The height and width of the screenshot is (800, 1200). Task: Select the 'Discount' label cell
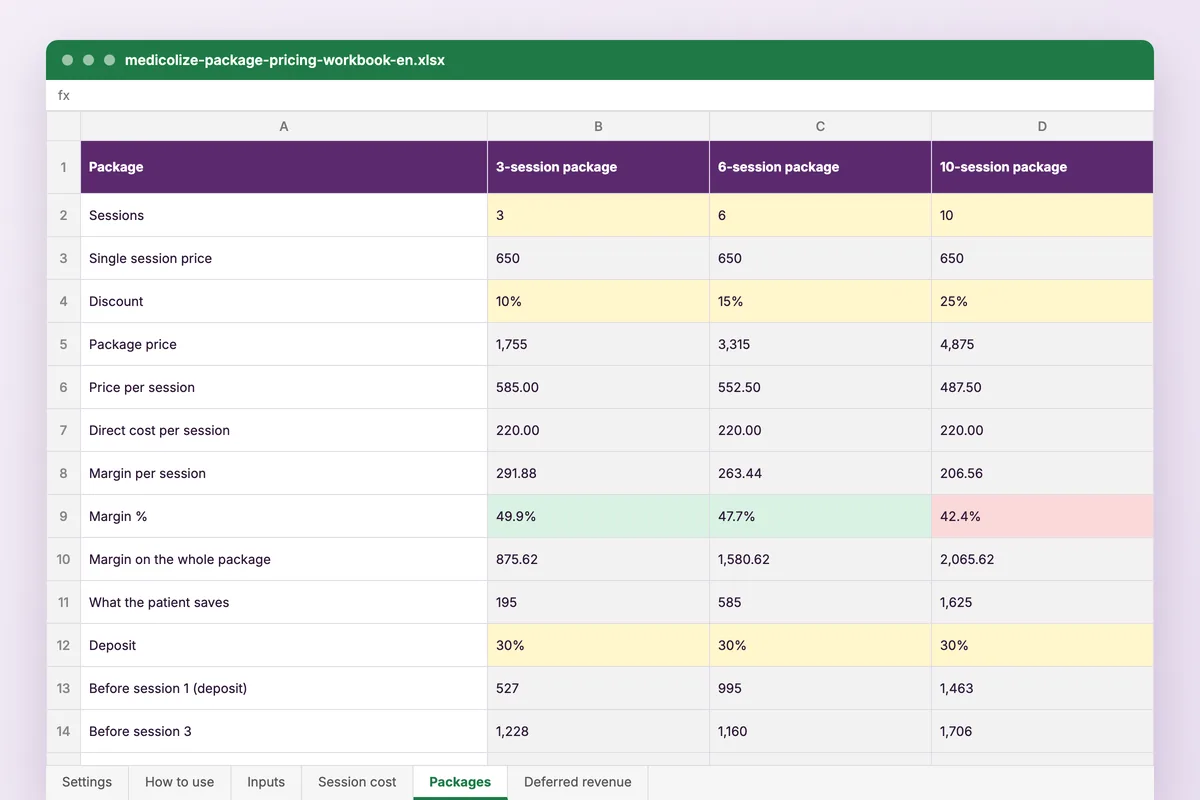[x=284, y=301]
